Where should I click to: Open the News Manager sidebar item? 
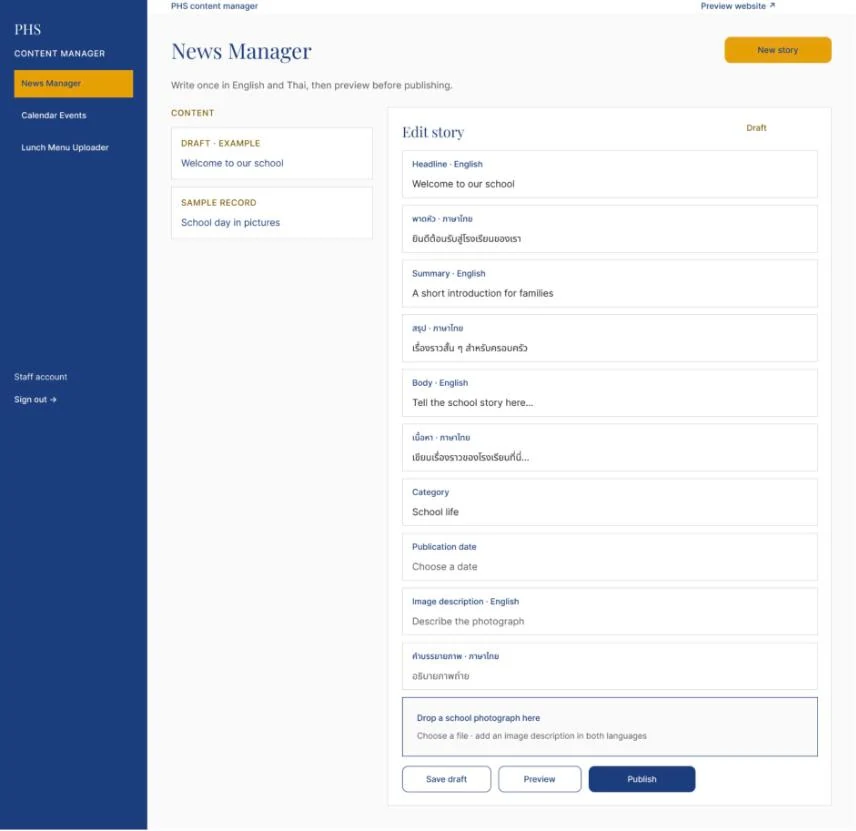[73, 84]
